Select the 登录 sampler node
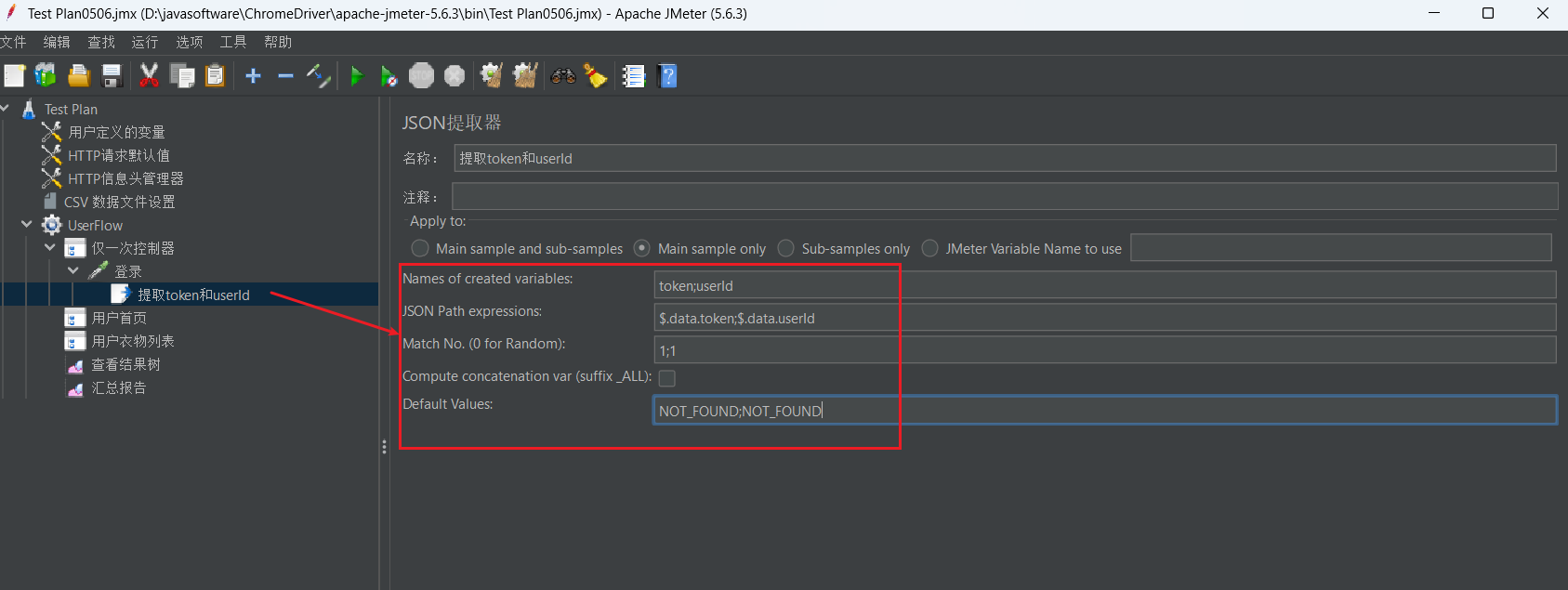Viewport: 1568px width, 590px height. coord(128,272)
